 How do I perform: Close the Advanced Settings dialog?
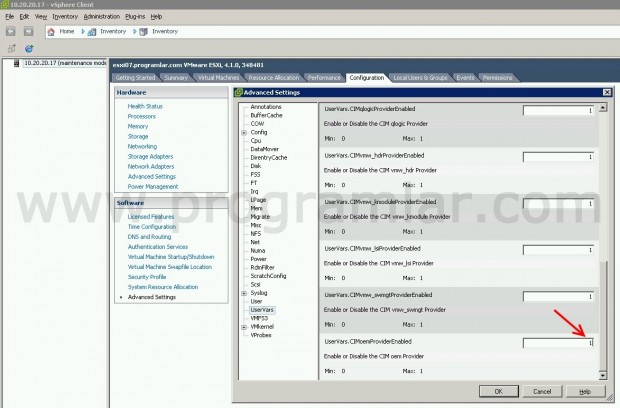[x=607, y=92]
